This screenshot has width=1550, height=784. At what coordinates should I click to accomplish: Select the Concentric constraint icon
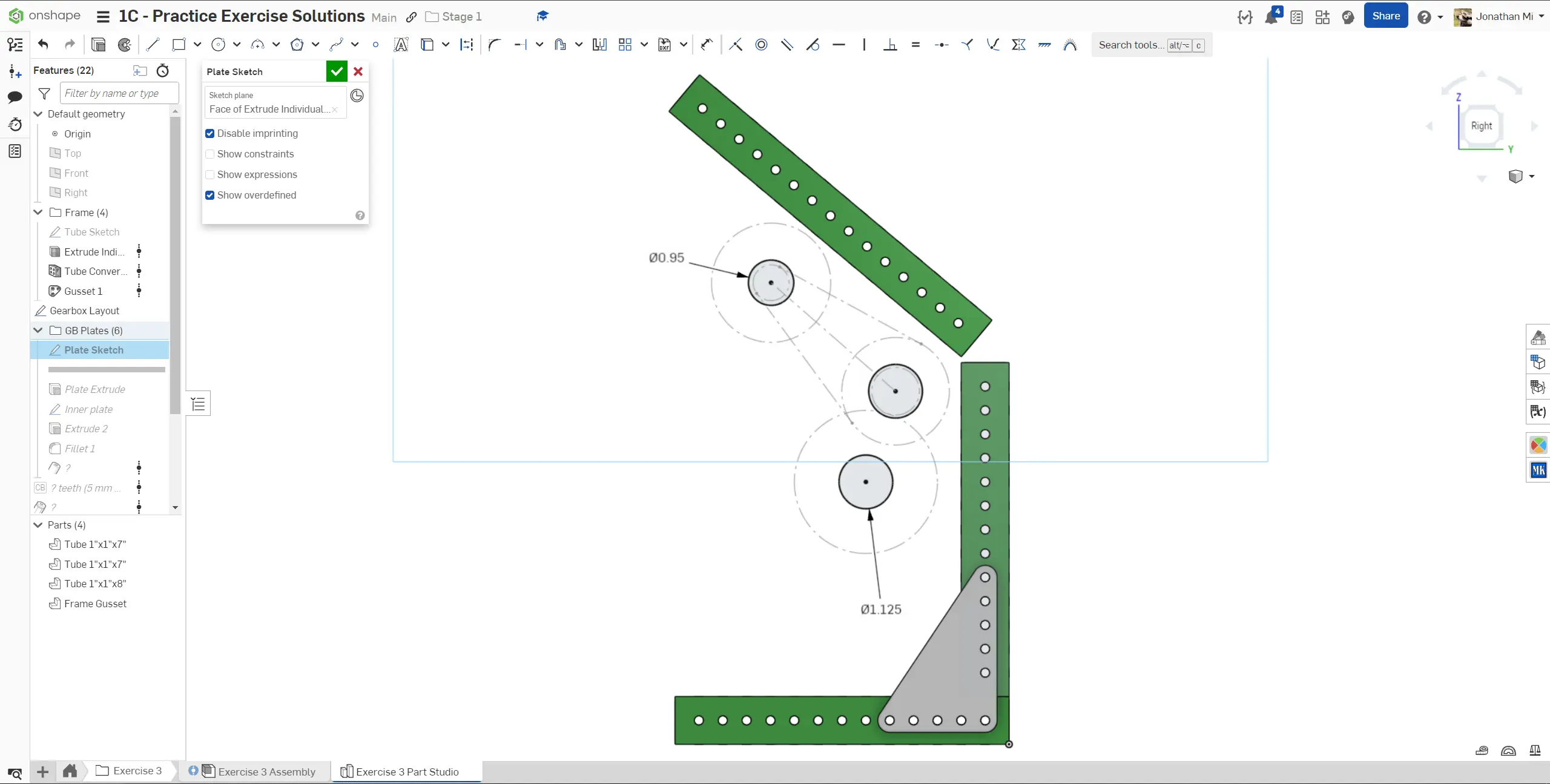pyautogui.click(x=761, y=44)
